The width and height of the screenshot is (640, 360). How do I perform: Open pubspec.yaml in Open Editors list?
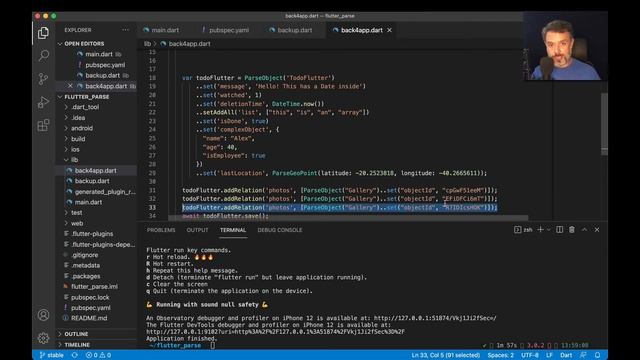[x=105, y=65]
